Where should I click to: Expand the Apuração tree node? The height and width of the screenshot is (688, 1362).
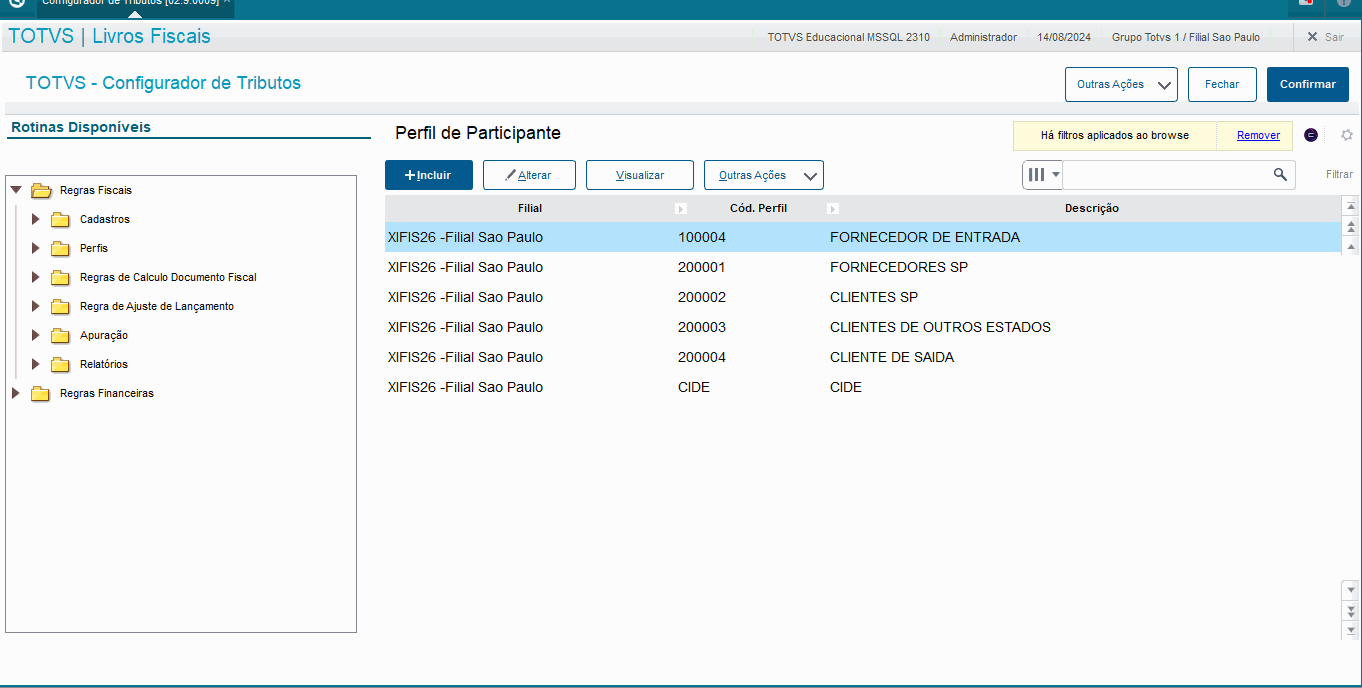(36, 335)
